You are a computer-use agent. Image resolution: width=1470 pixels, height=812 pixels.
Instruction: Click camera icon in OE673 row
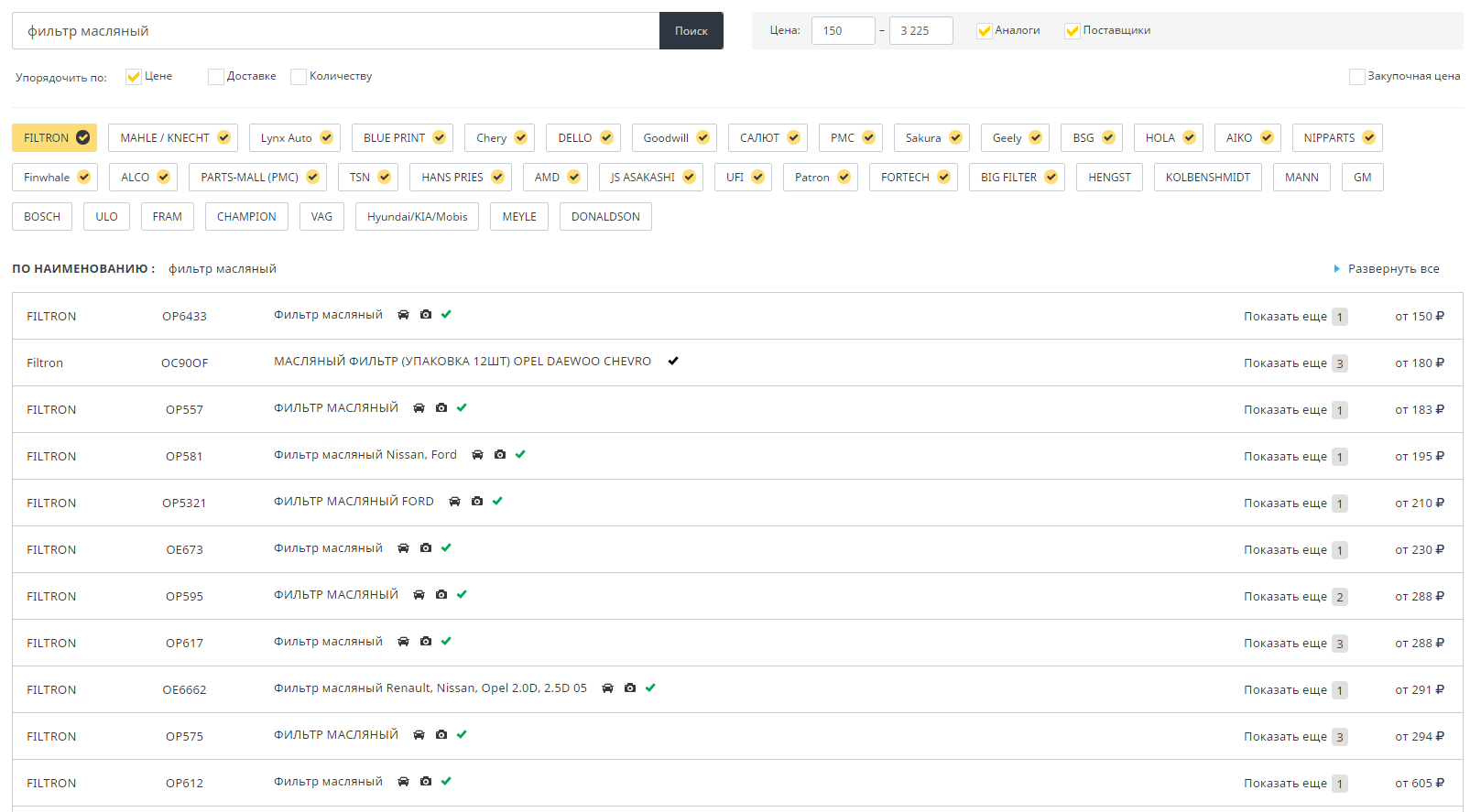[426, 548]
